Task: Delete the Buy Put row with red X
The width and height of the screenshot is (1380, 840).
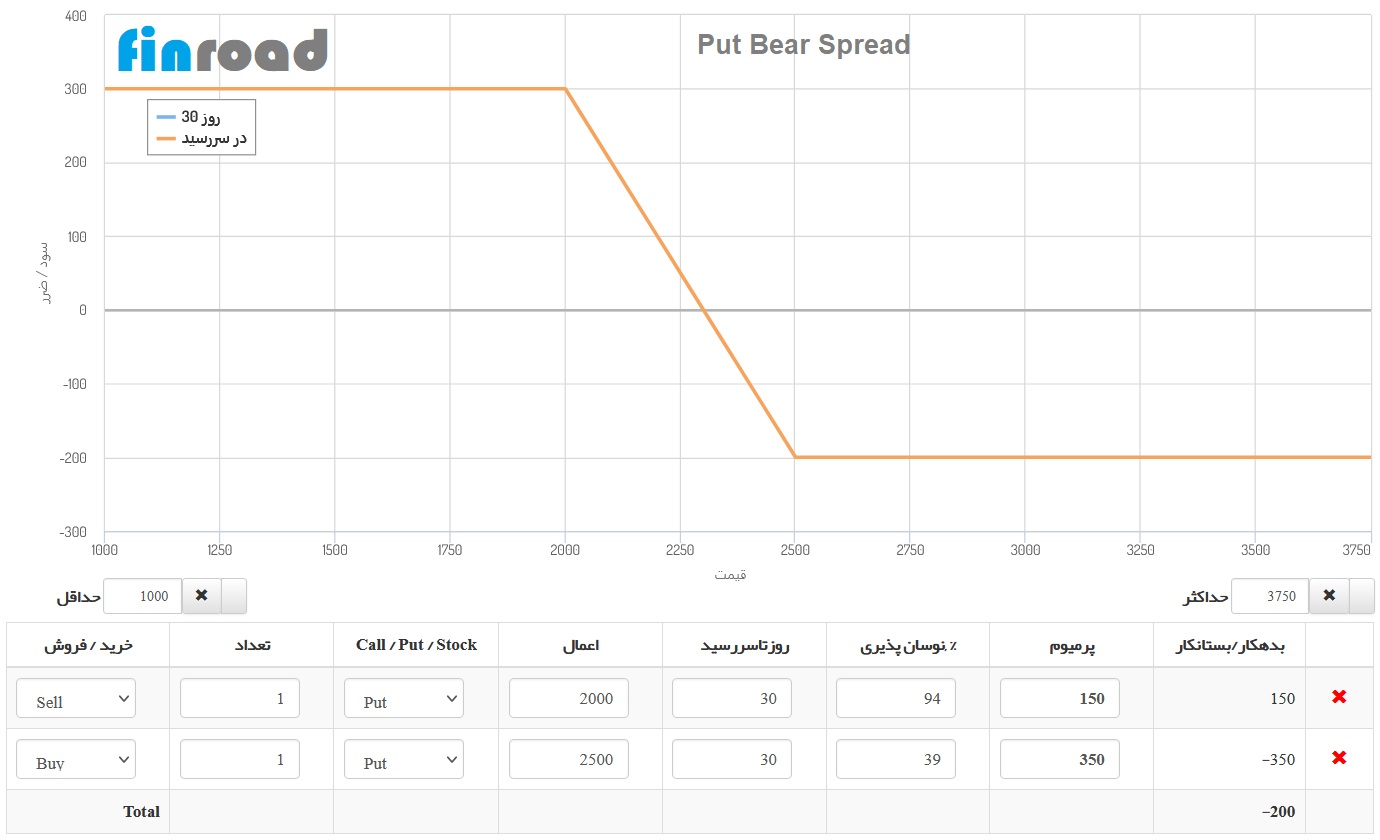Action: (1339, 759)
